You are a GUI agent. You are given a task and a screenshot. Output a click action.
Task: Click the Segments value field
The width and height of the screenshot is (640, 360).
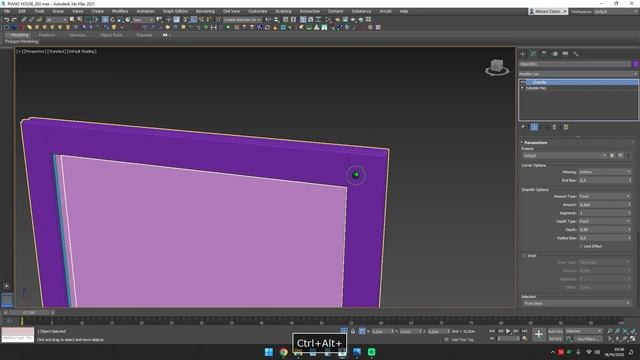[603, 213]
